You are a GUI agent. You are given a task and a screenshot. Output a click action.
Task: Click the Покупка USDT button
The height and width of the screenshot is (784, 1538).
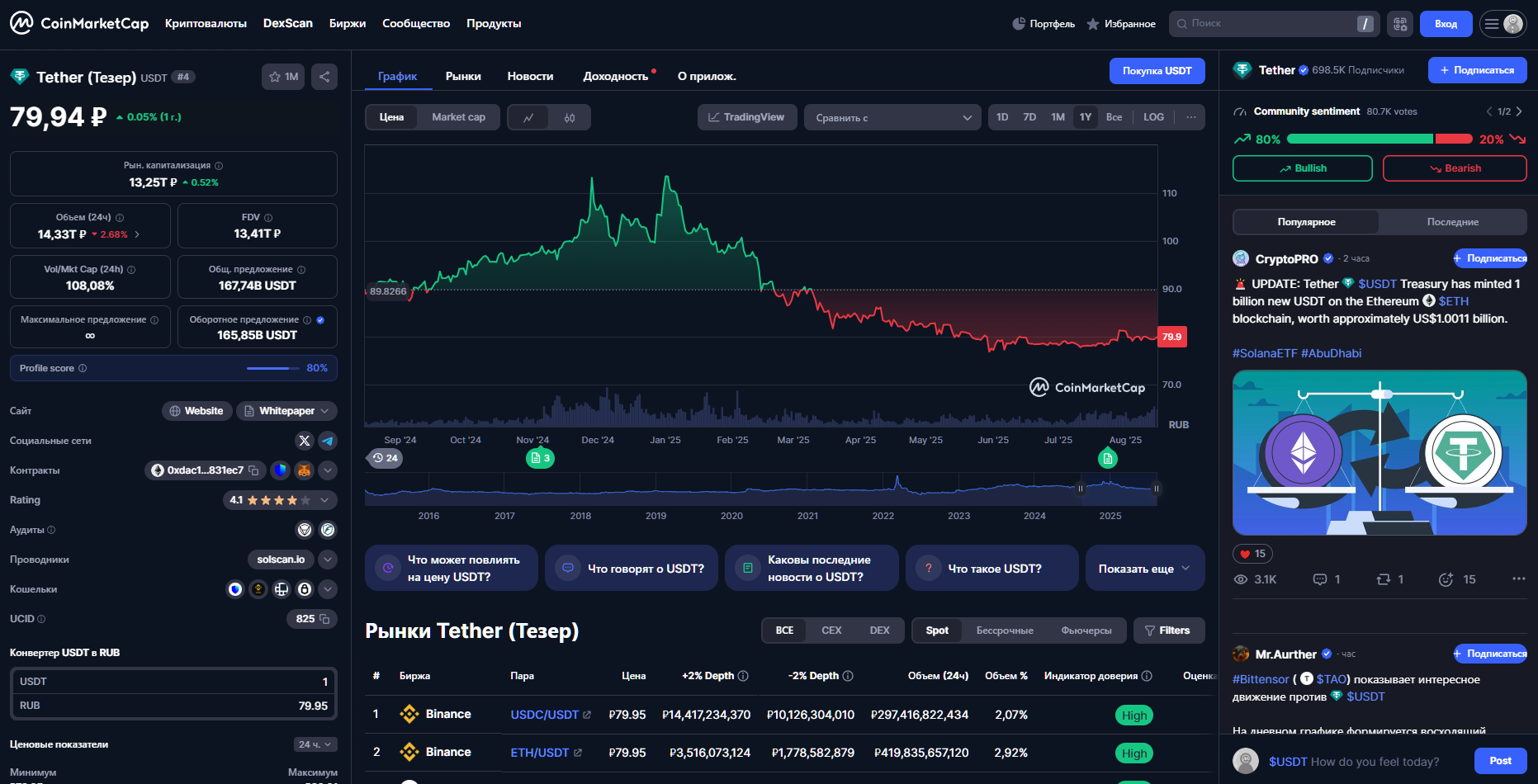(x=1157, y=71)
